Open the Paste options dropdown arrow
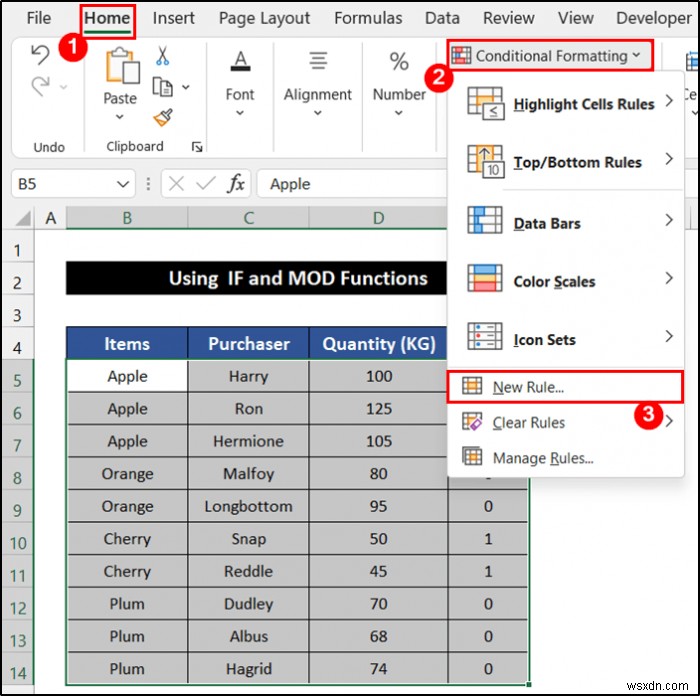 119,117
